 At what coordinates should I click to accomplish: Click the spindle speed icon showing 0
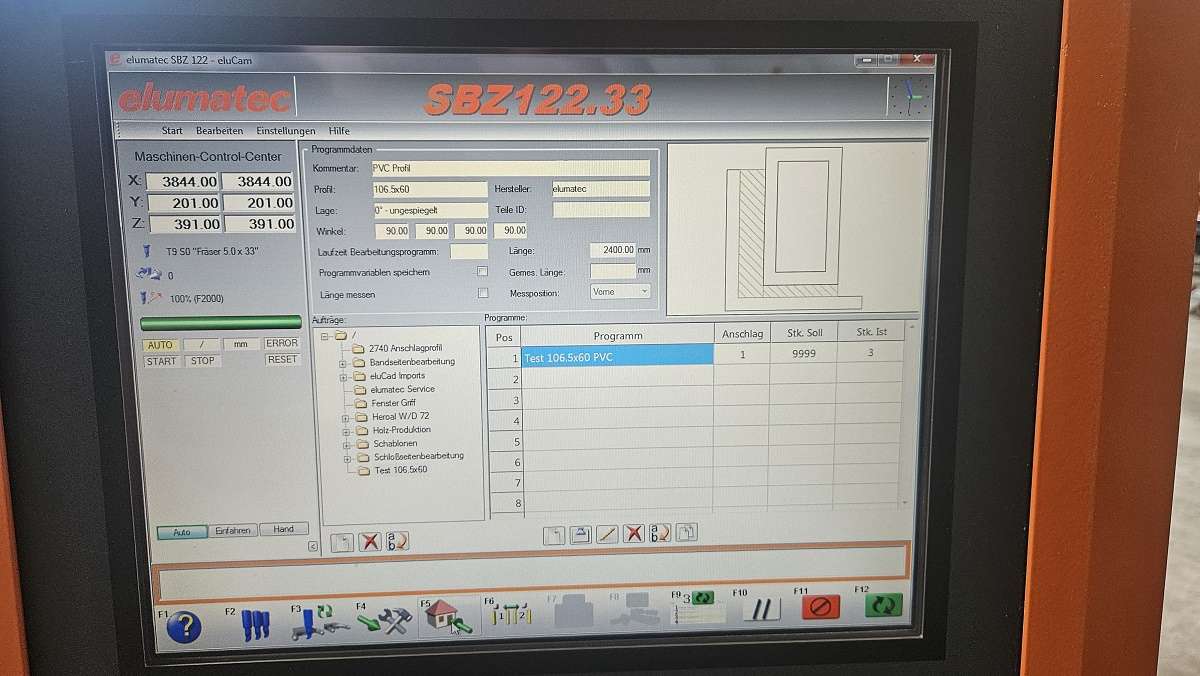pyautogui.click(x=151, y=274)
